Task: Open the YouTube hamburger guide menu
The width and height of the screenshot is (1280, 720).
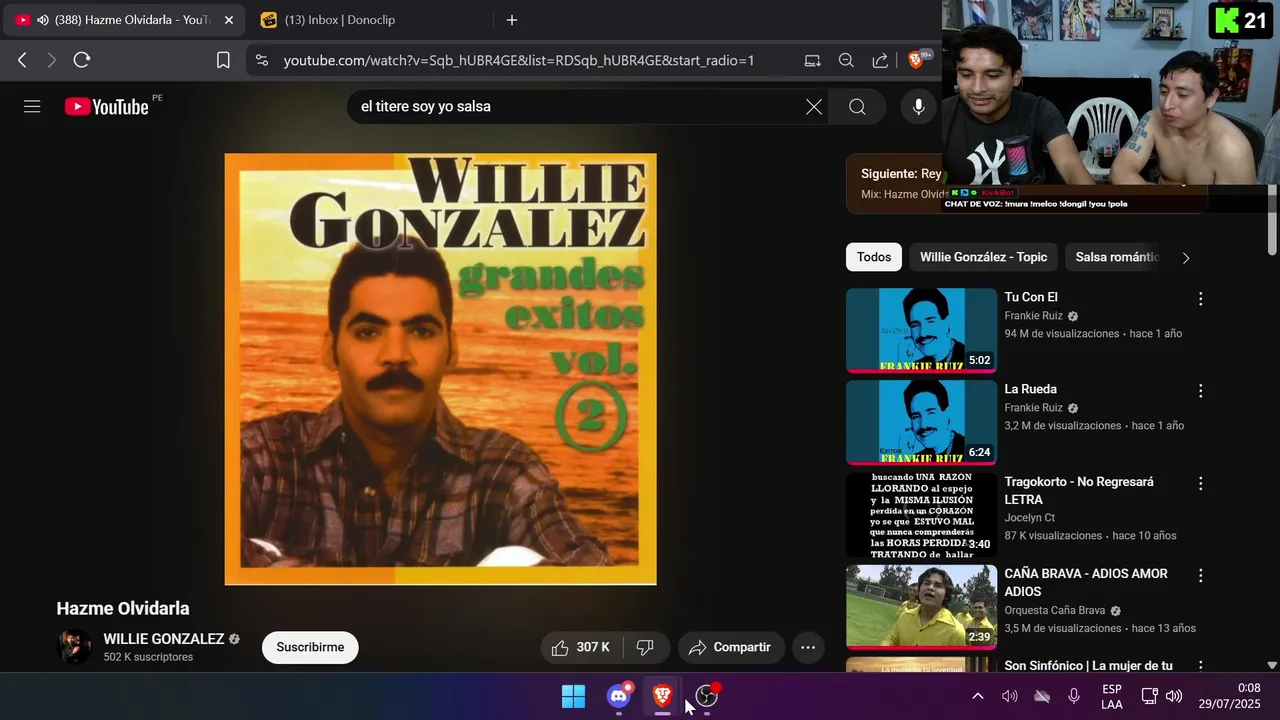Action: click(x=32, y=106)
